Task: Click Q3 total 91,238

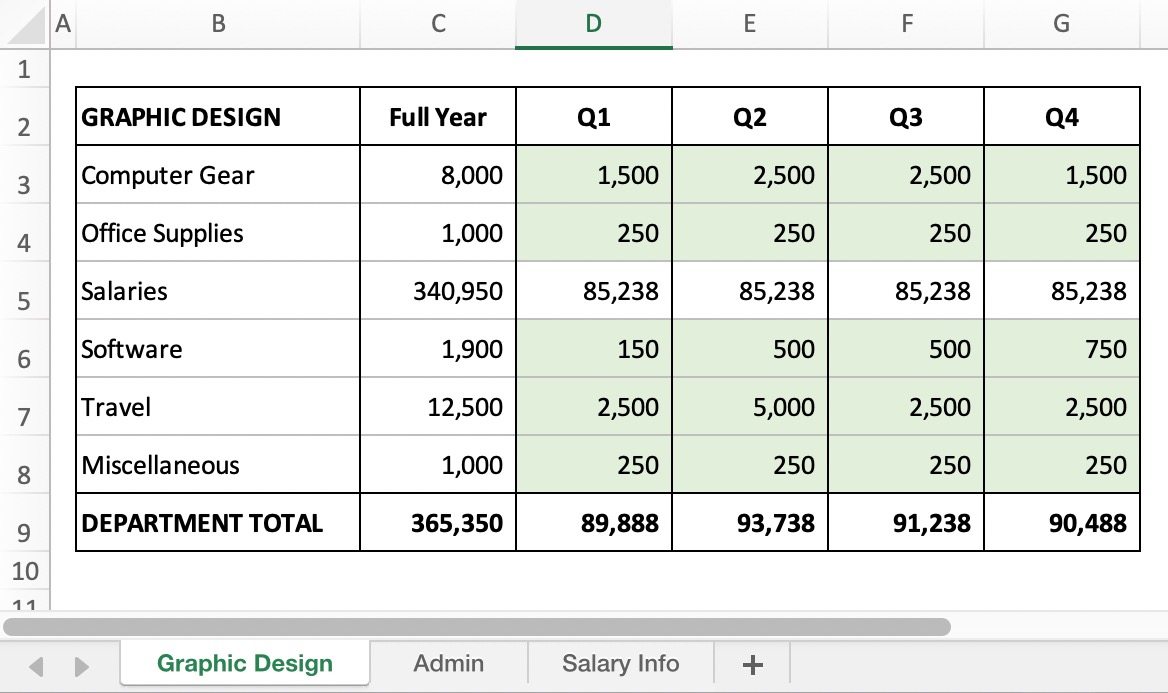Action: (906, 522)
